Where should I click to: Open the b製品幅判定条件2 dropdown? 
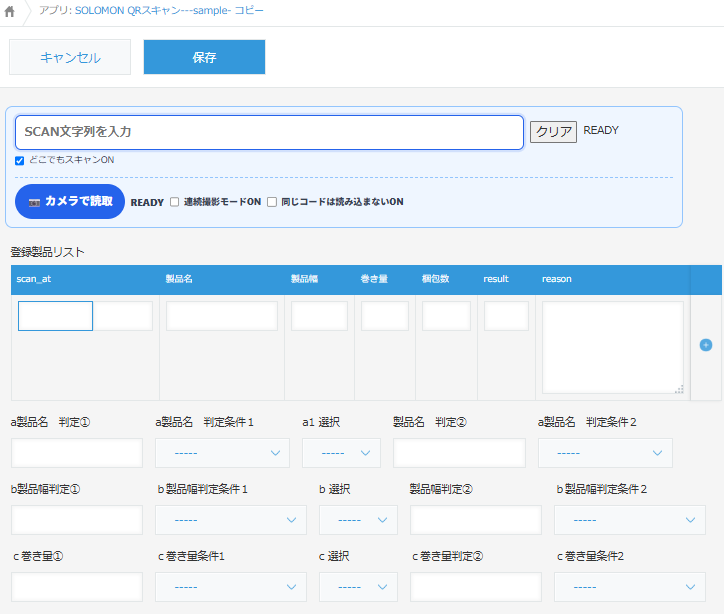point(630,520)
